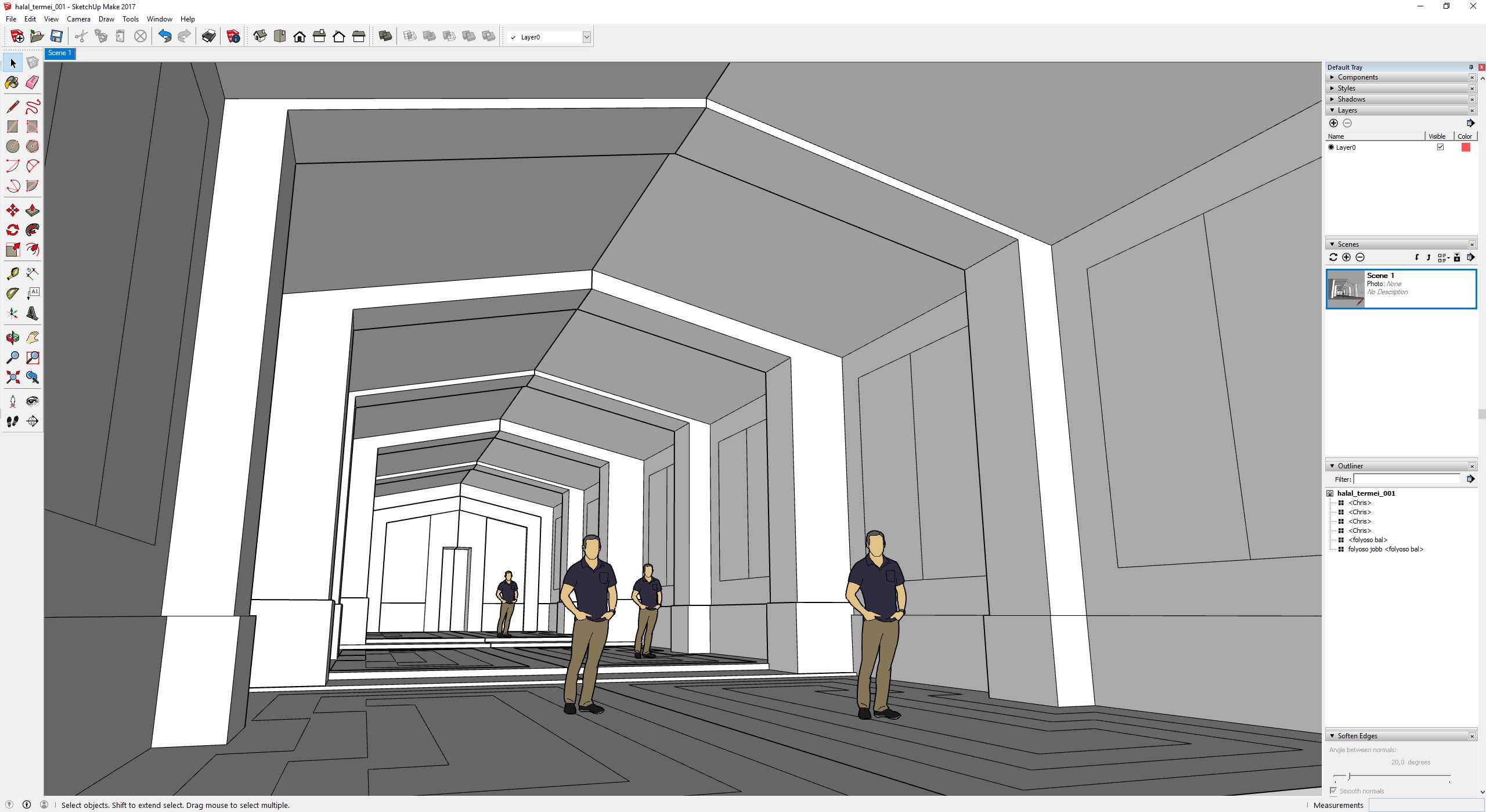Screen dimensions: 1486x812
Task: Switch to the Scene 1 tab
Action: tap(60, 53)
